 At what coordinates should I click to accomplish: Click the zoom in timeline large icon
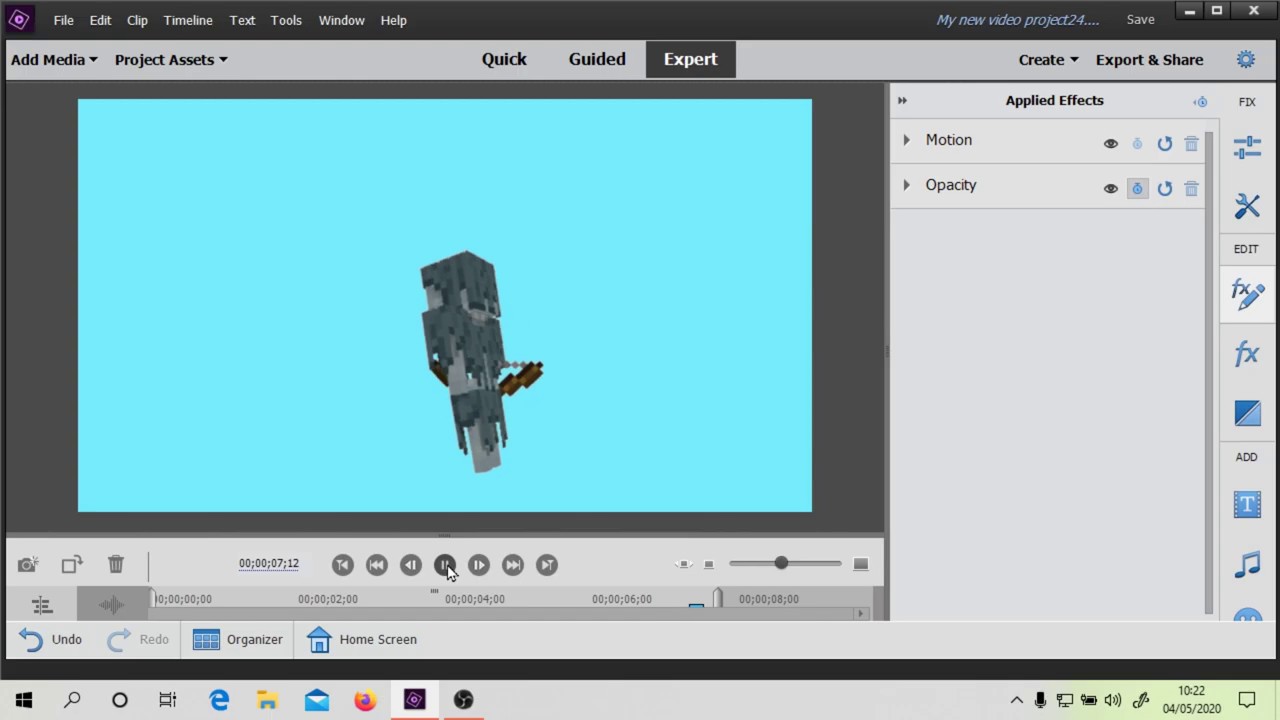pyautogui.click(x=860, y=565)
